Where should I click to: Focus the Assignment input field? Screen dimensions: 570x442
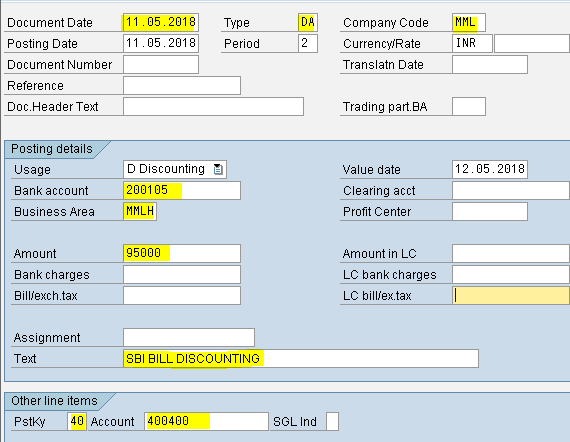[189, 337]
